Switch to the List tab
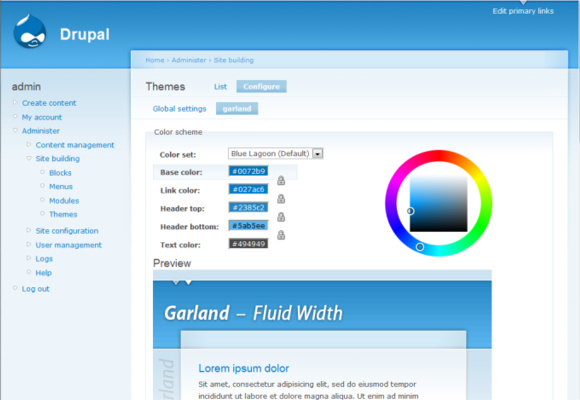Image resolution: width=580 pixels, height=400 pixels. click(x=220, y=87)
